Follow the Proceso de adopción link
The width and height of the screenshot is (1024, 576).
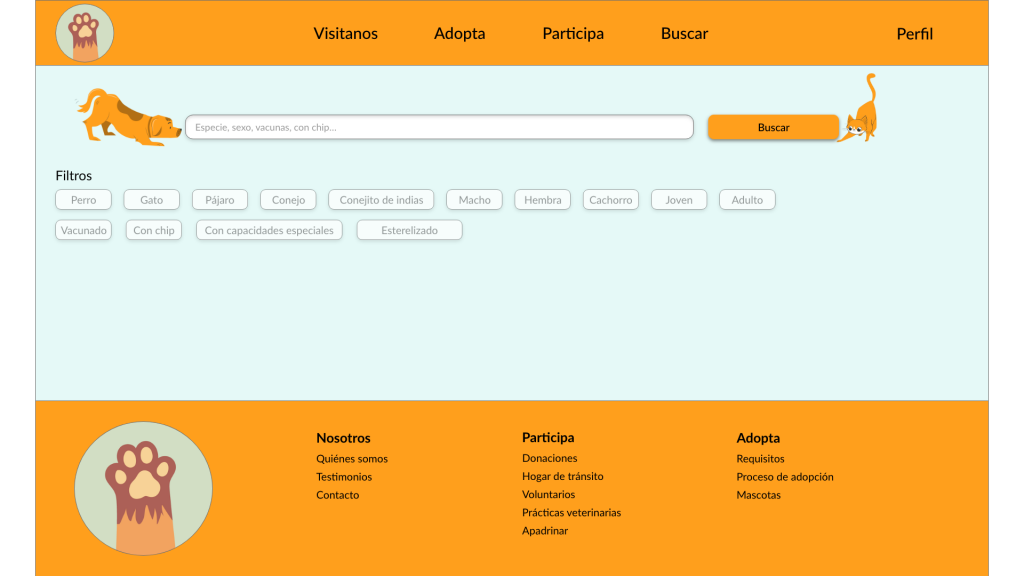point(785,477)
